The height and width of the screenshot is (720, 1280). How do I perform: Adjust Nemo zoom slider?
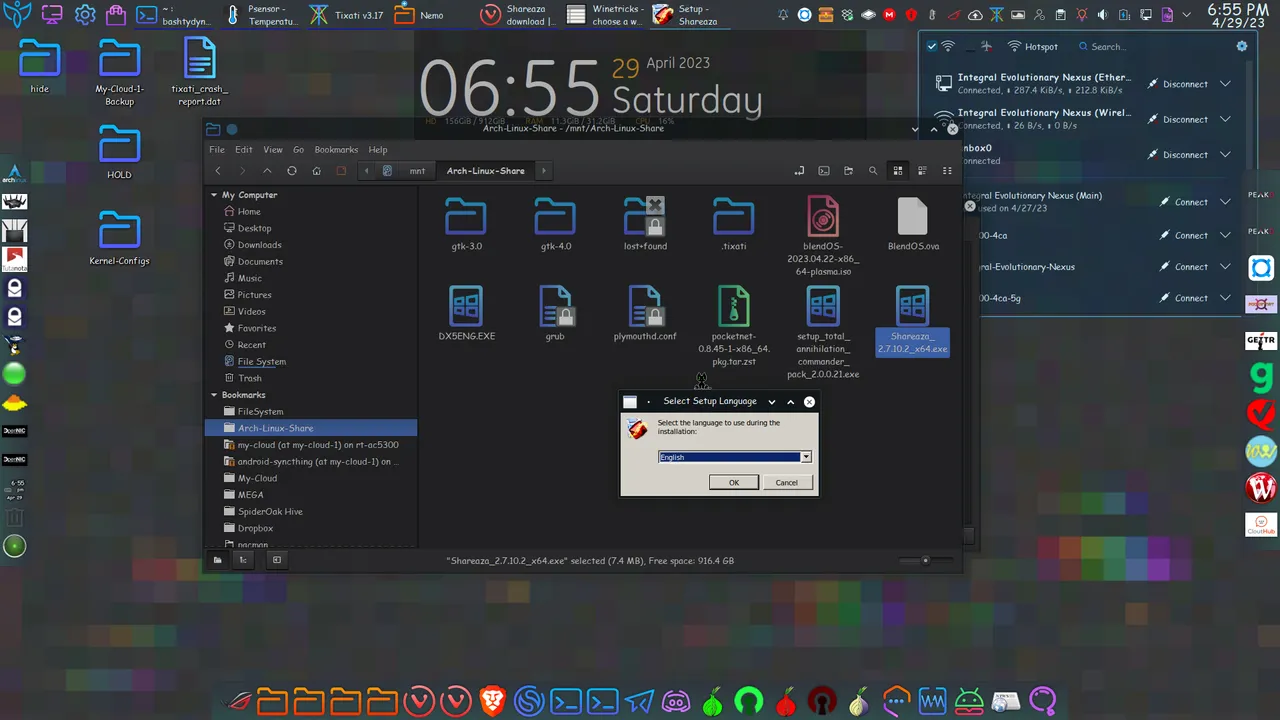tap(925, 560)
